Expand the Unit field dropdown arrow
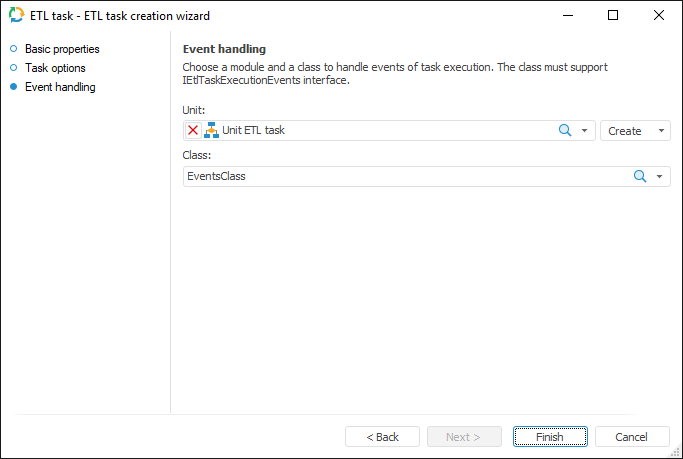Viewport: 683px width, 459px height. pyautogui.click(x=585, y=131)
